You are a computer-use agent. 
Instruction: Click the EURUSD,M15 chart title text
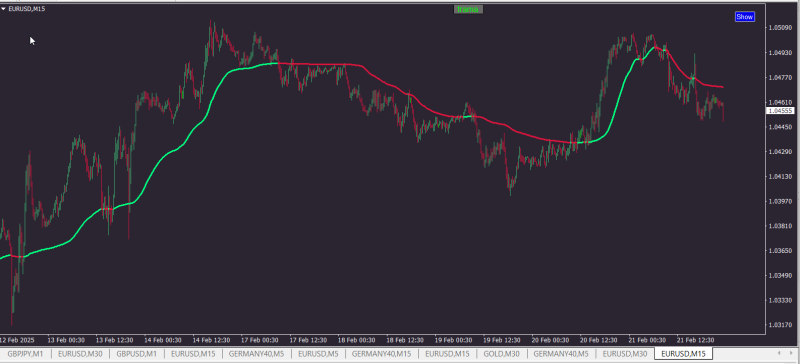27,9
